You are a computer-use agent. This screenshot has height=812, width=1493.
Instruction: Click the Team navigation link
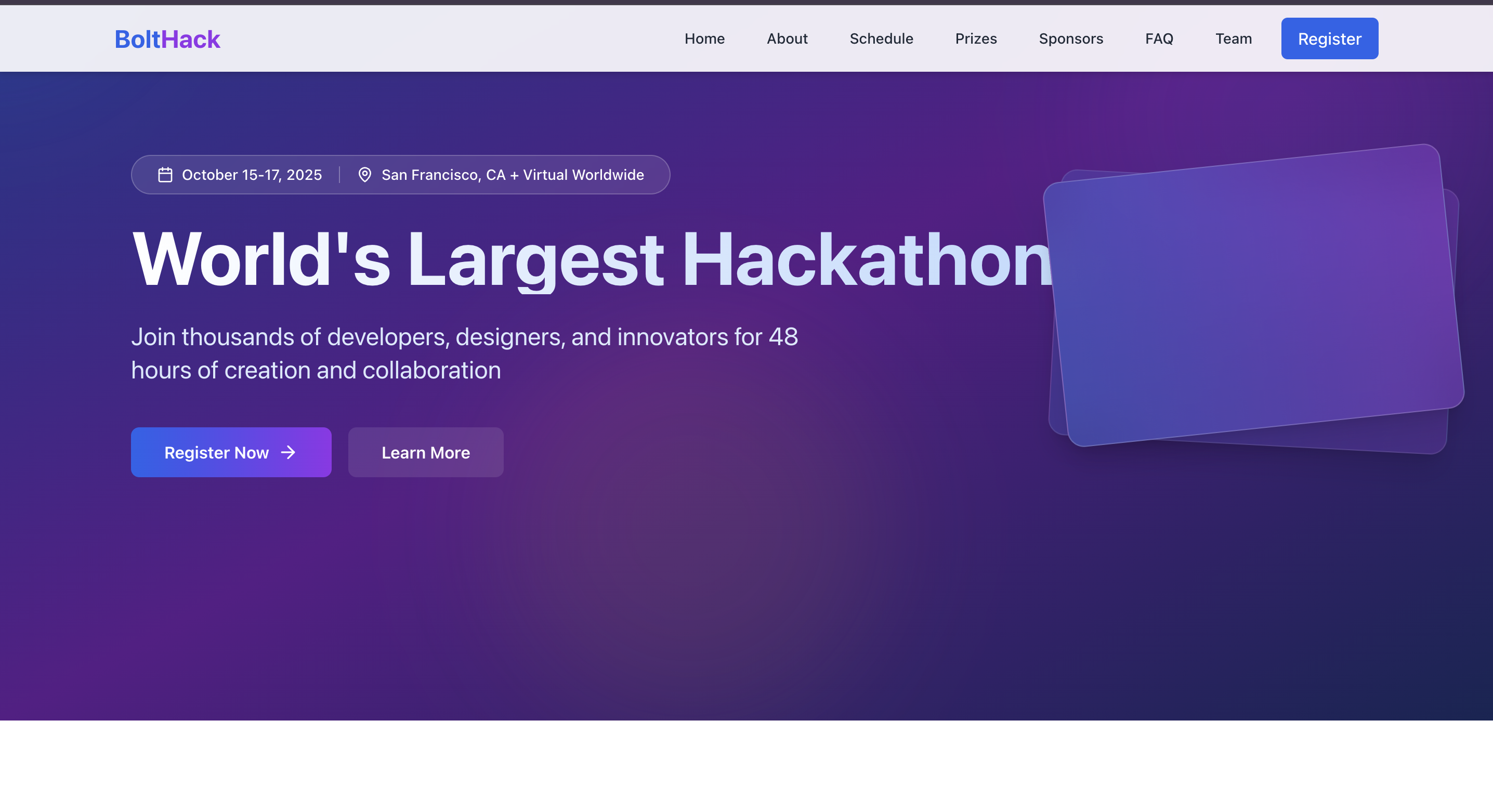click(x=1234, y=39)
